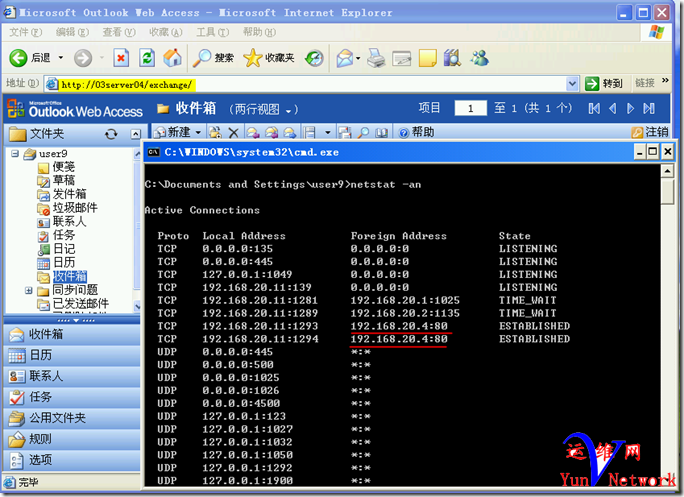This screenshot has width=684, height=497.
Task: Refresh the folder list with arrows icon
Action: click(x=111, y=134)
